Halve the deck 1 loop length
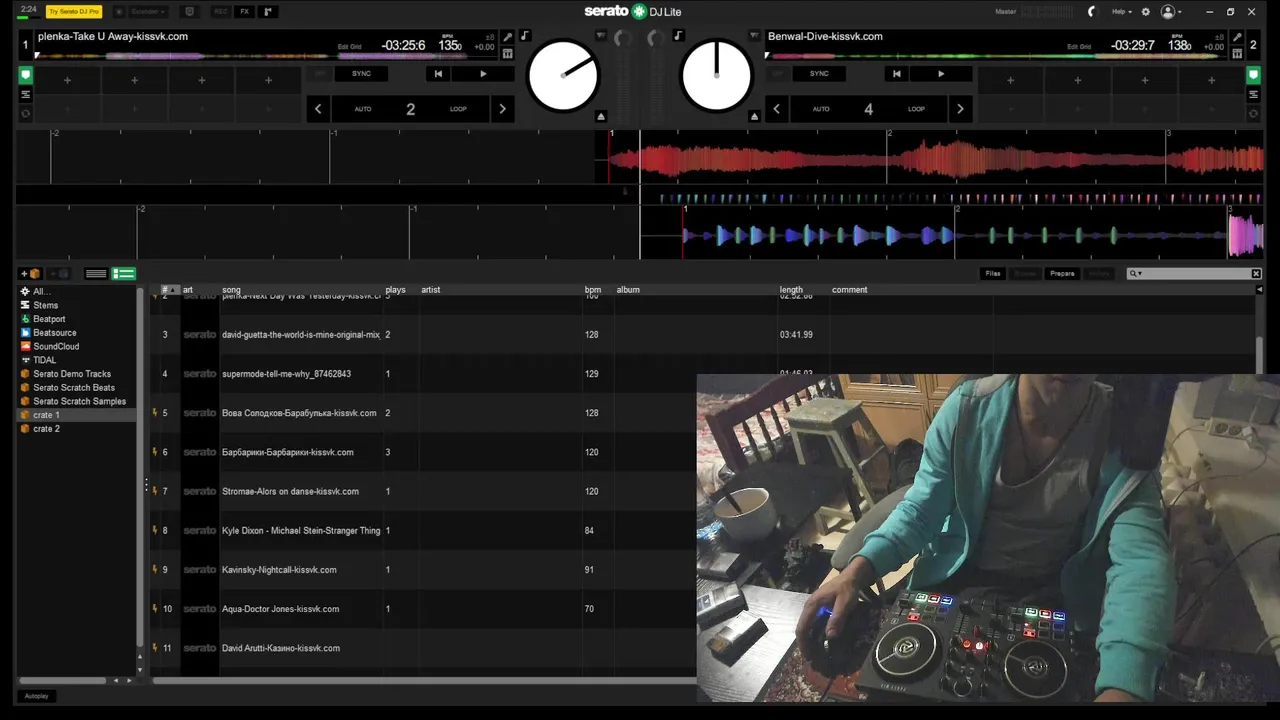 pyautogui.click(x=318, y=109)
